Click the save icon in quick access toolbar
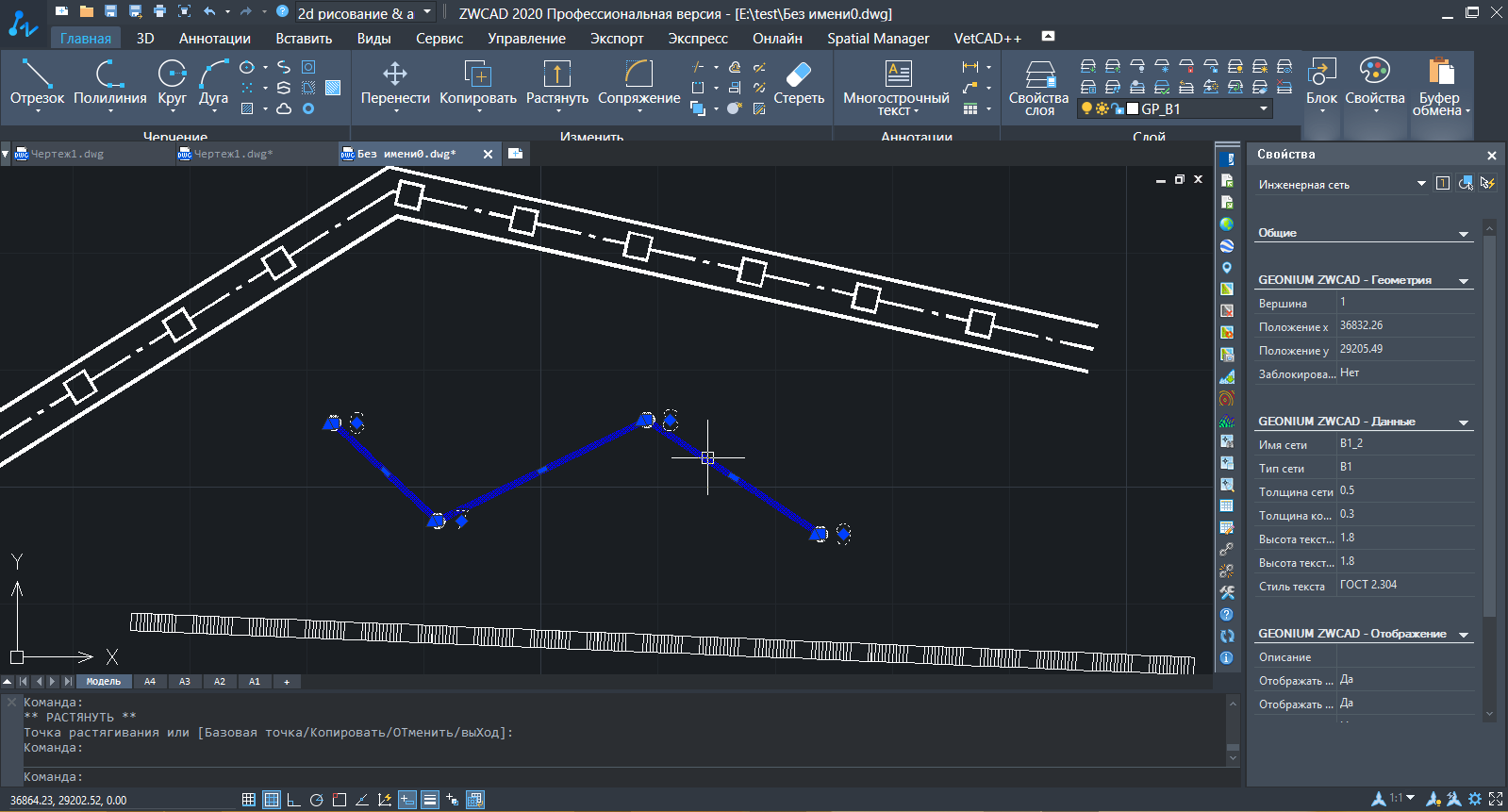Image resolution: width=1508 pixels, height=812 pixels. [x=110, y=11]
